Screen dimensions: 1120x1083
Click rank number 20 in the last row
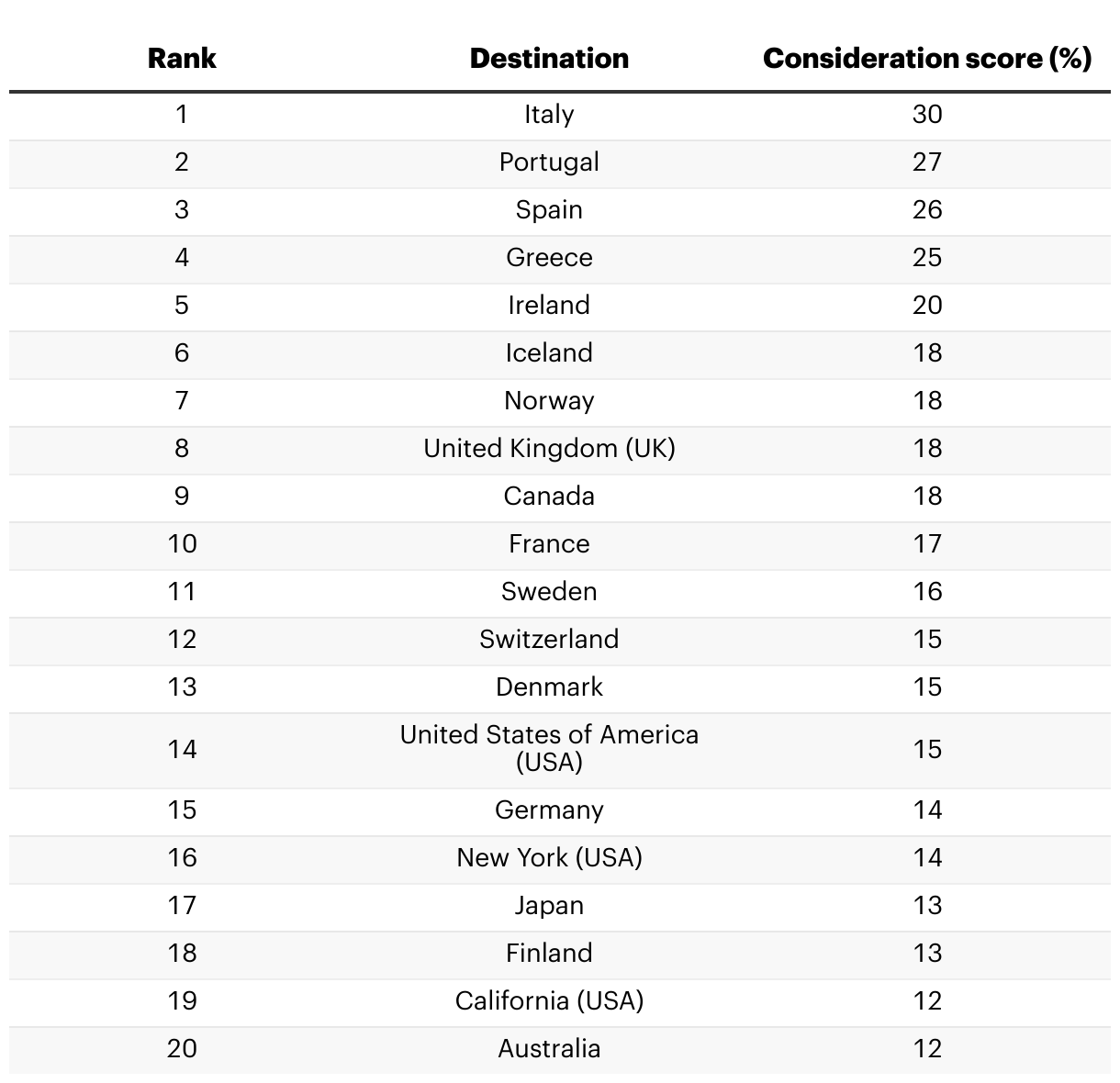(182, 1049)
